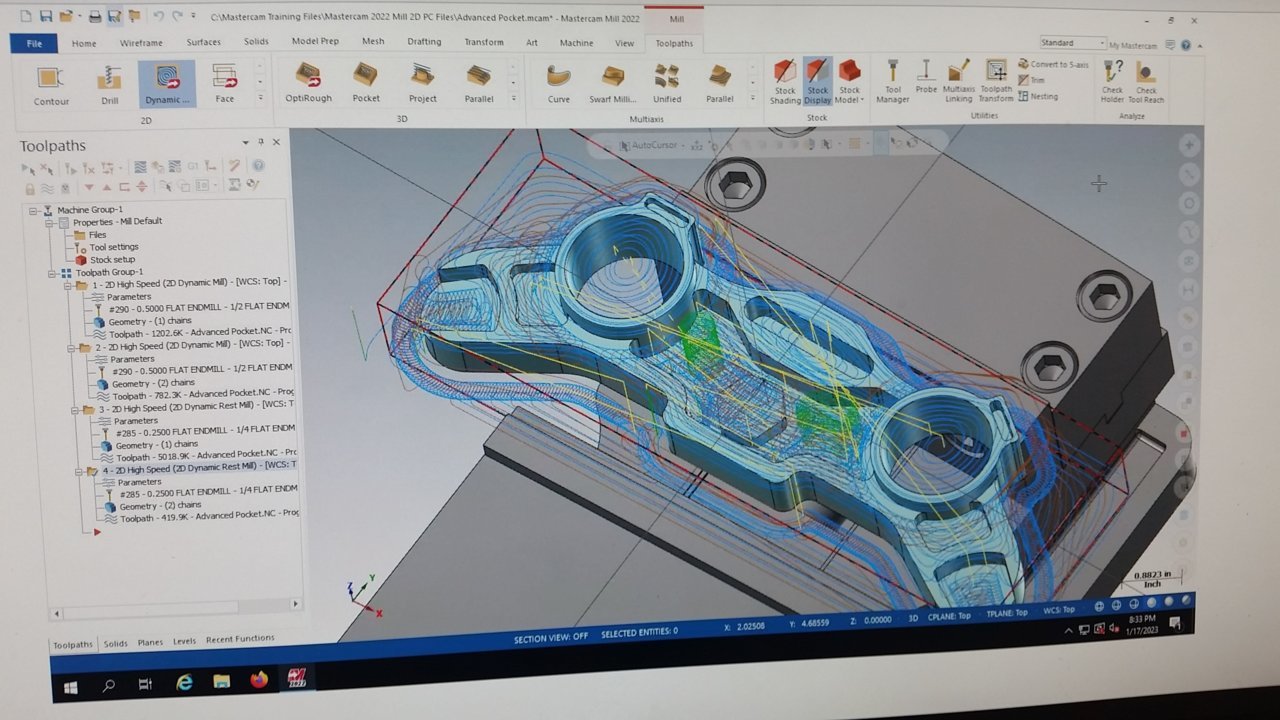The height and width of the screenshot is (720, 1280).
Task: Choose the Curve multiaxis toolpath
Action: point(559,83)
